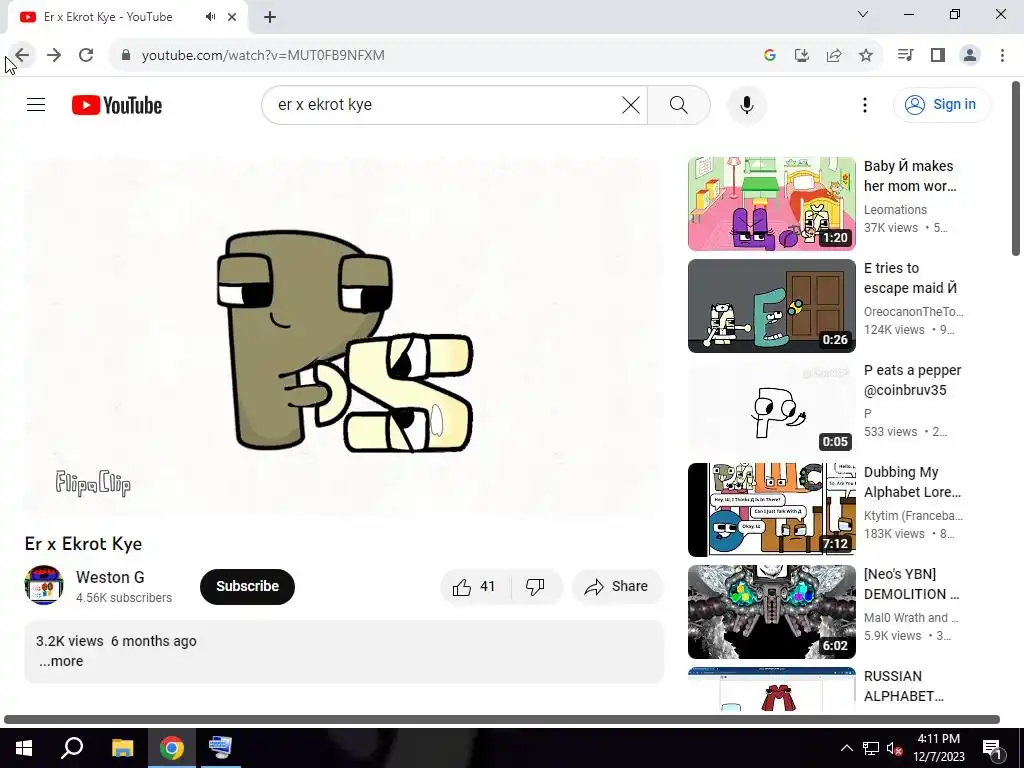Viewport: 1024px width, 768px height.
Task: Close the 'Er x Ekrot Kye' tab
Action: pos(232,17)
